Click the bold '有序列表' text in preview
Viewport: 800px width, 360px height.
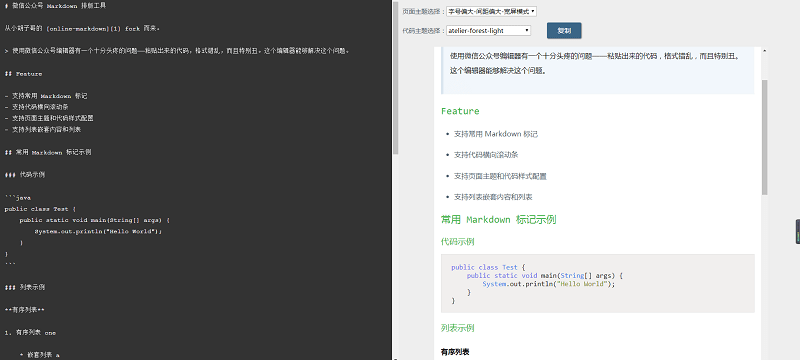pyautogui.click(x=455, y=352)
